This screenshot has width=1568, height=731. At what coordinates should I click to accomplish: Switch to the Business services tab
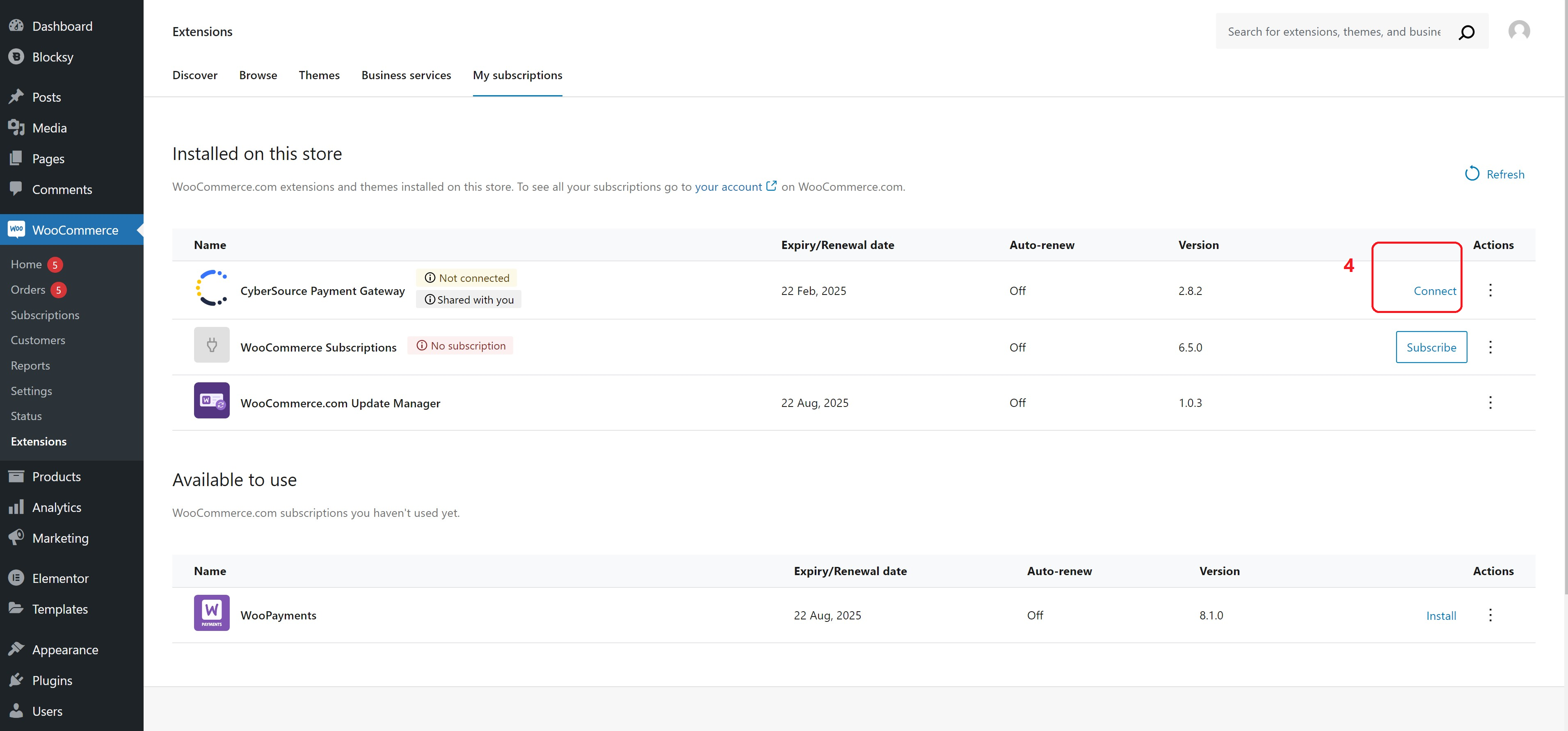coord(406,75)
